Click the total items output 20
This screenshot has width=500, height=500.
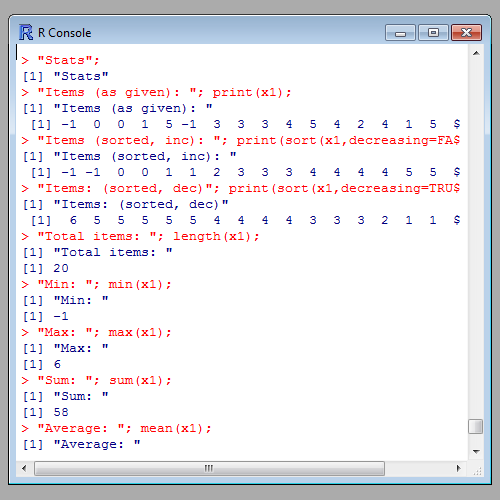tap(61, 268)
